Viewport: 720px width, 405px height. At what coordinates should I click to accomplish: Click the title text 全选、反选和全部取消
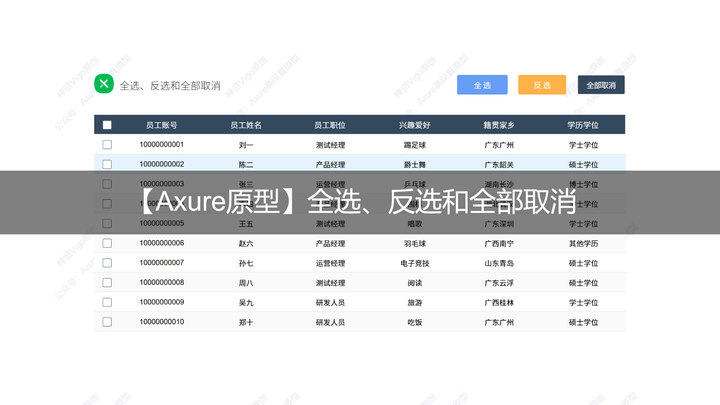pos(170,86)
